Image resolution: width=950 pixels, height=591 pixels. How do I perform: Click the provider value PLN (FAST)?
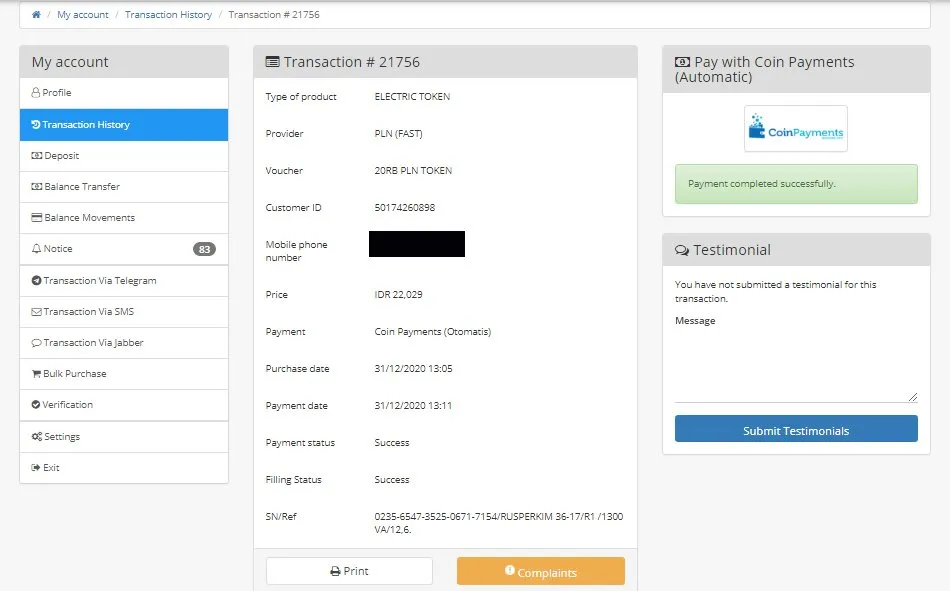pos(398,133)
